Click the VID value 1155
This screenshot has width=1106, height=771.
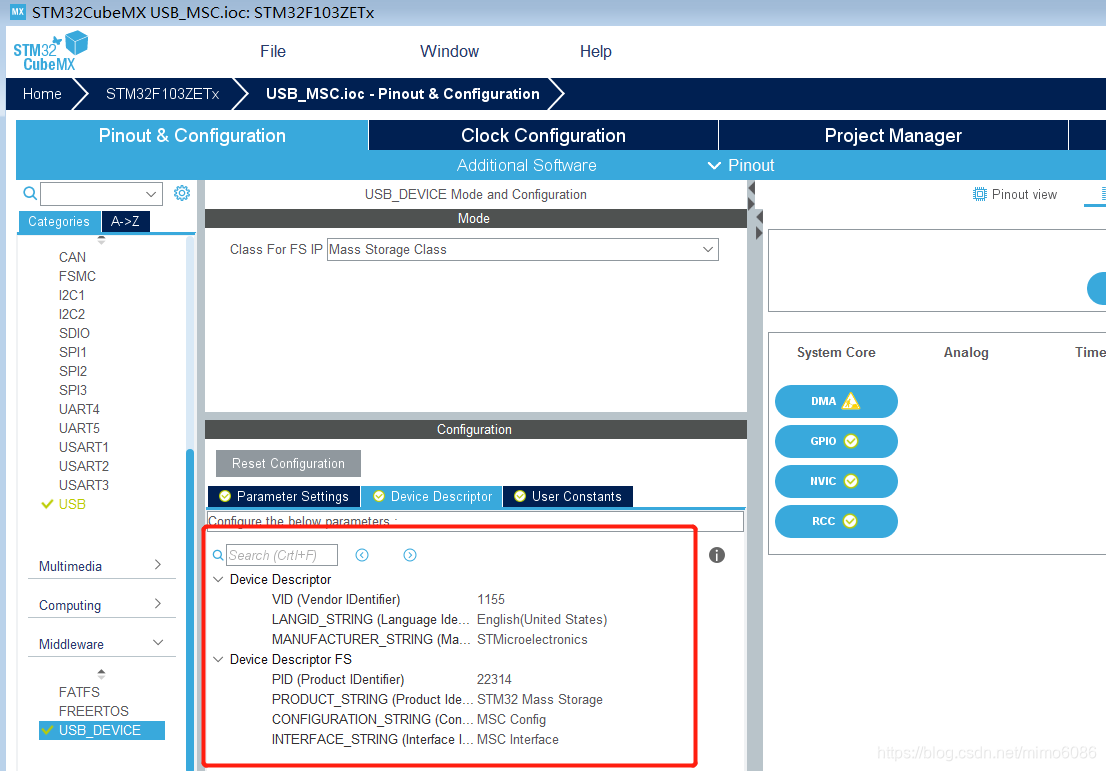[491, 600]
